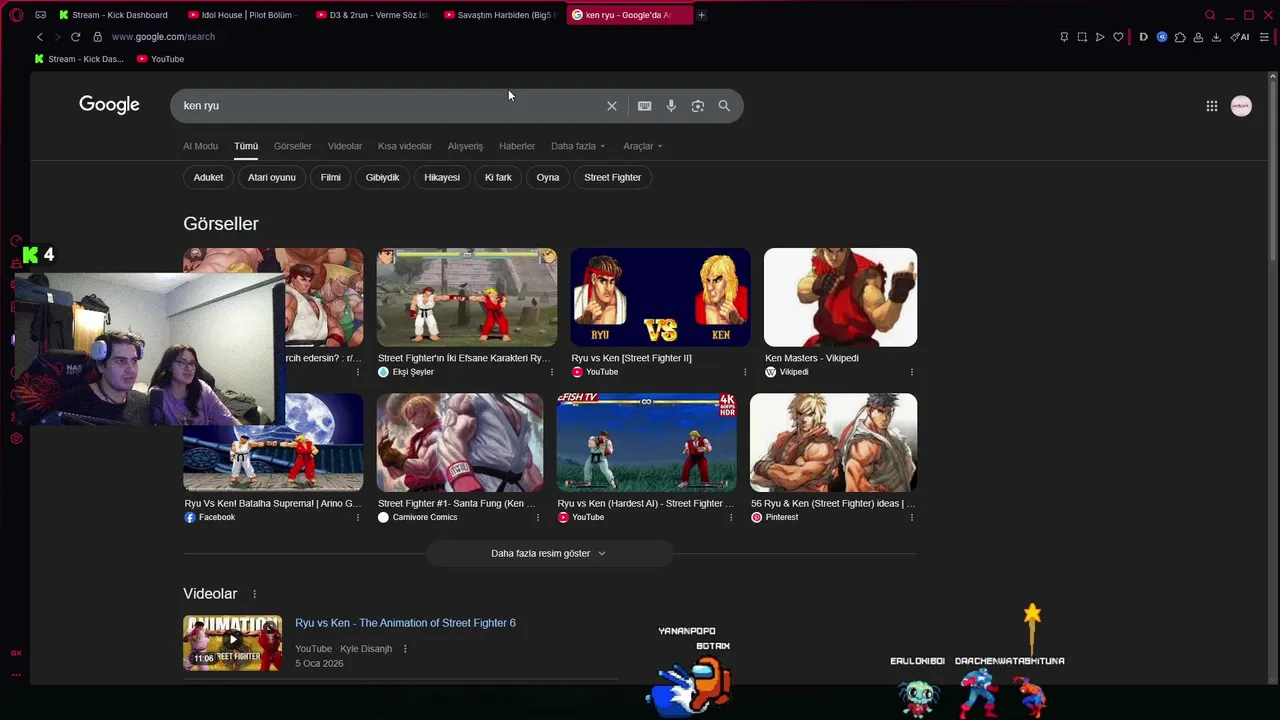Reload the page with the refresh icon

coord(75,37)
